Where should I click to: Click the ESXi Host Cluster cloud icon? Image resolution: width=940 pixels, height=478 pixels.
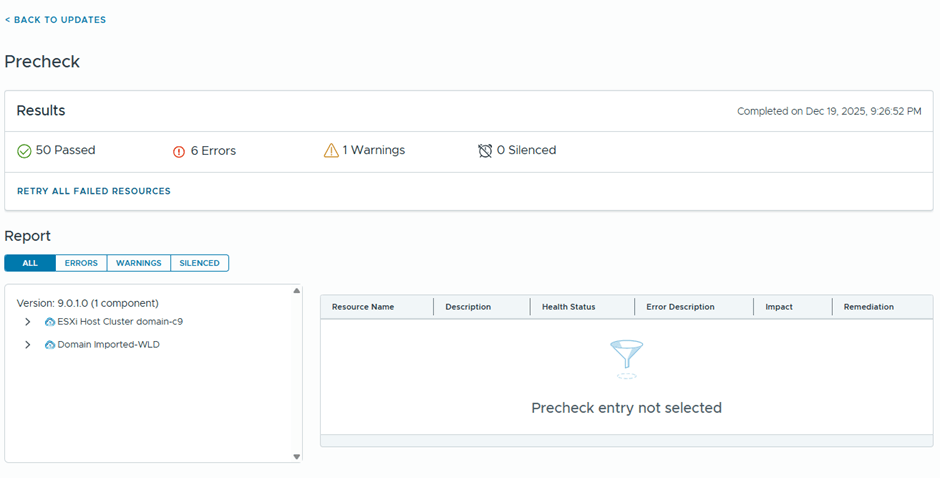coord(50,322)
